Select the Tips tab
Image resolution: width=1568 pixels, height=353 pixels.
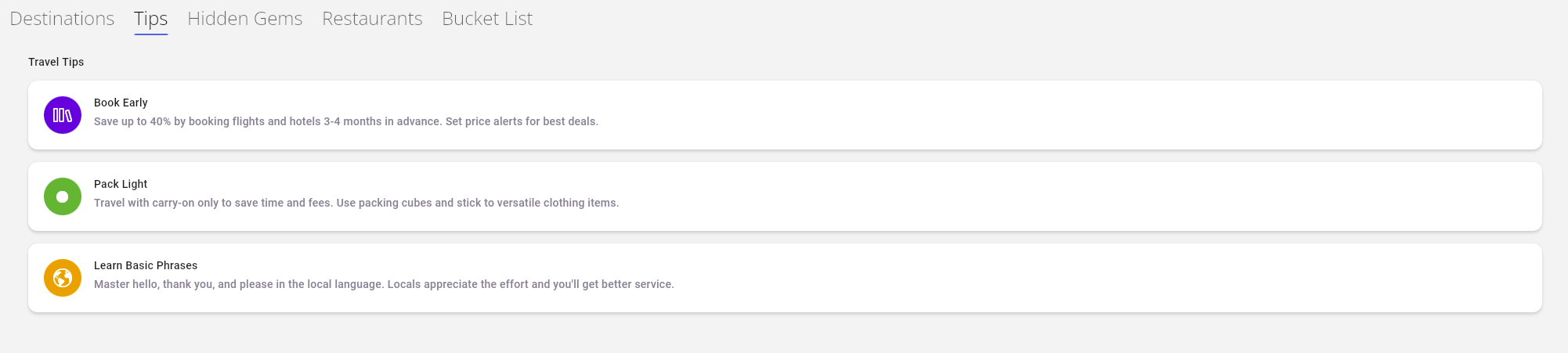coord(150,18)
